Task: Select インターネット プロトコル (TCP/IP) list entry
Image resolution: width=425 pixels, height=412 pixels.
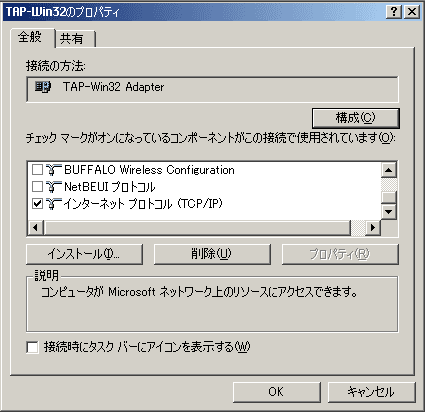Action: point(143,203)
